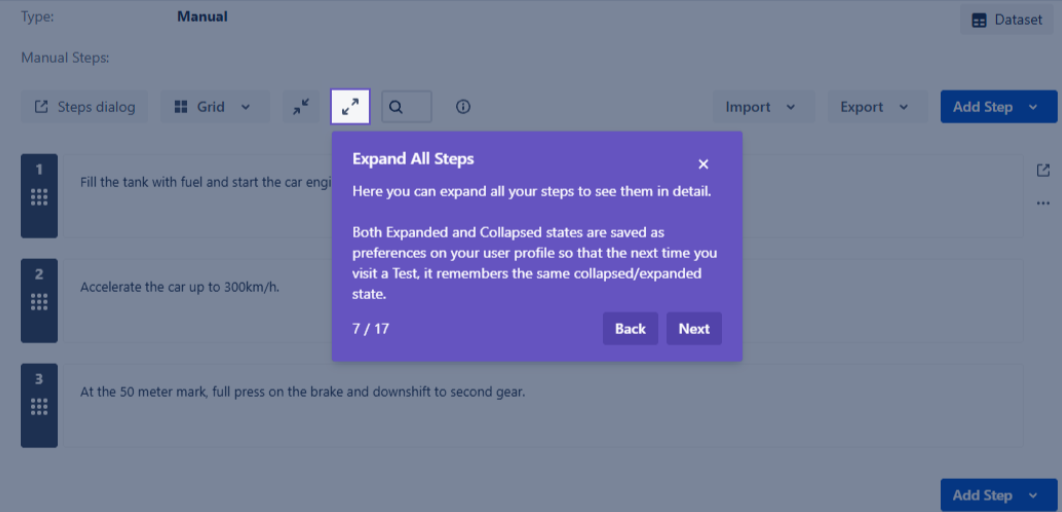Open the three-dot menu for step 1
The width and height of the screenshot is (1062, 512).
(x=1043, y=204)
